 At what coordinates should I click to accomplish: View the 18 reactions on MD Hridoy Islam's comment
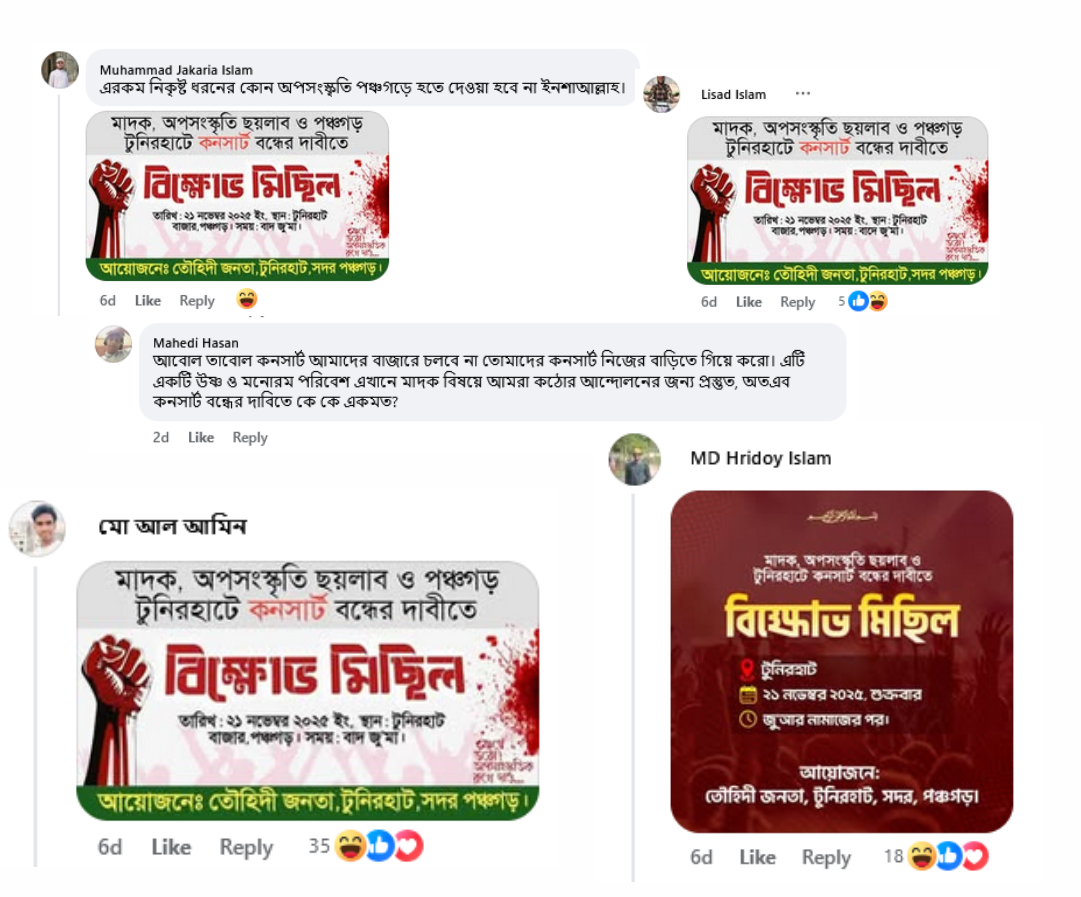[x=936, y=856]
